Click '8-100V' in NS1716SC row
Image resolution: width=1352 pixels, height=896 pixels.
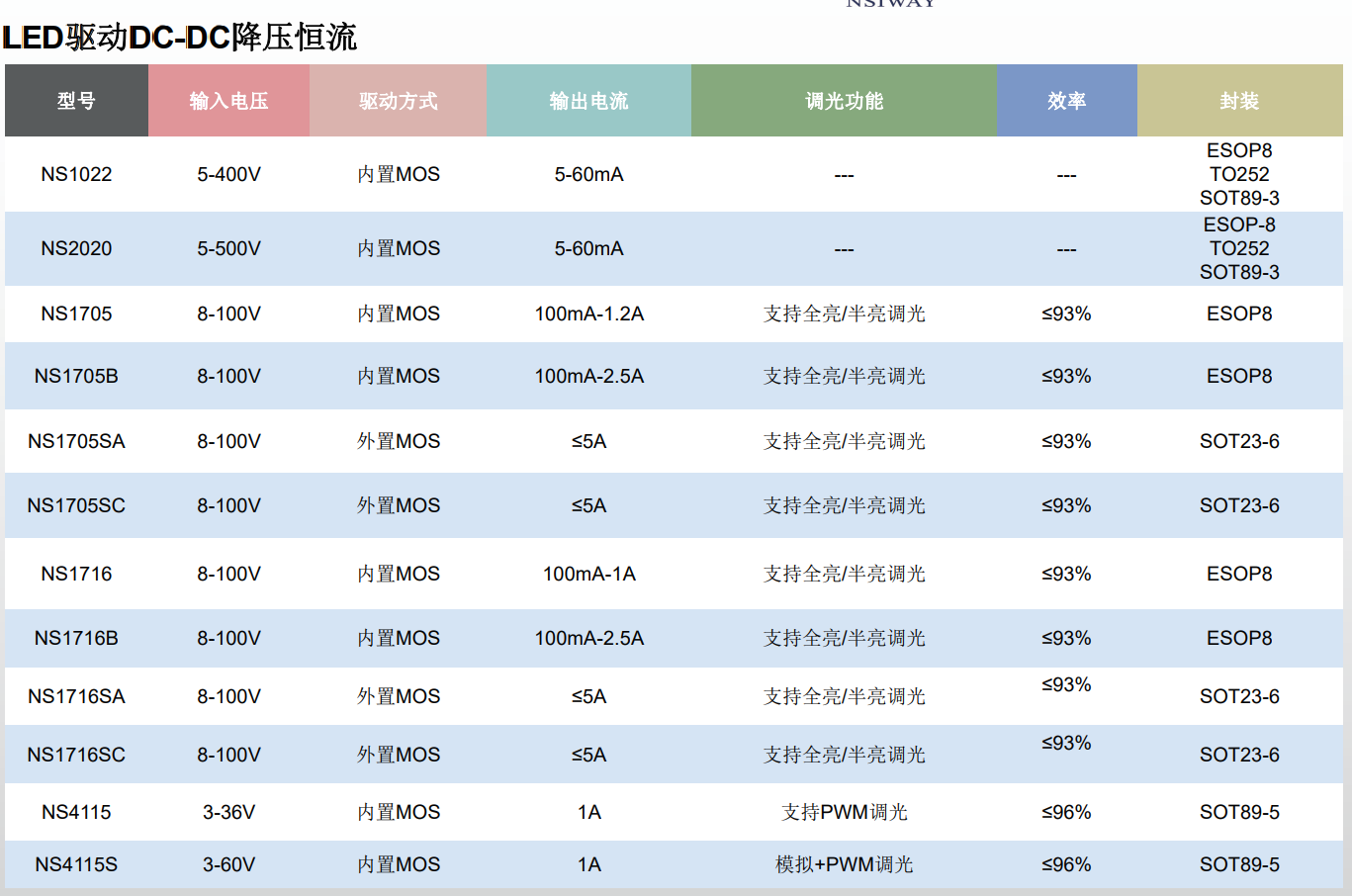228,755
